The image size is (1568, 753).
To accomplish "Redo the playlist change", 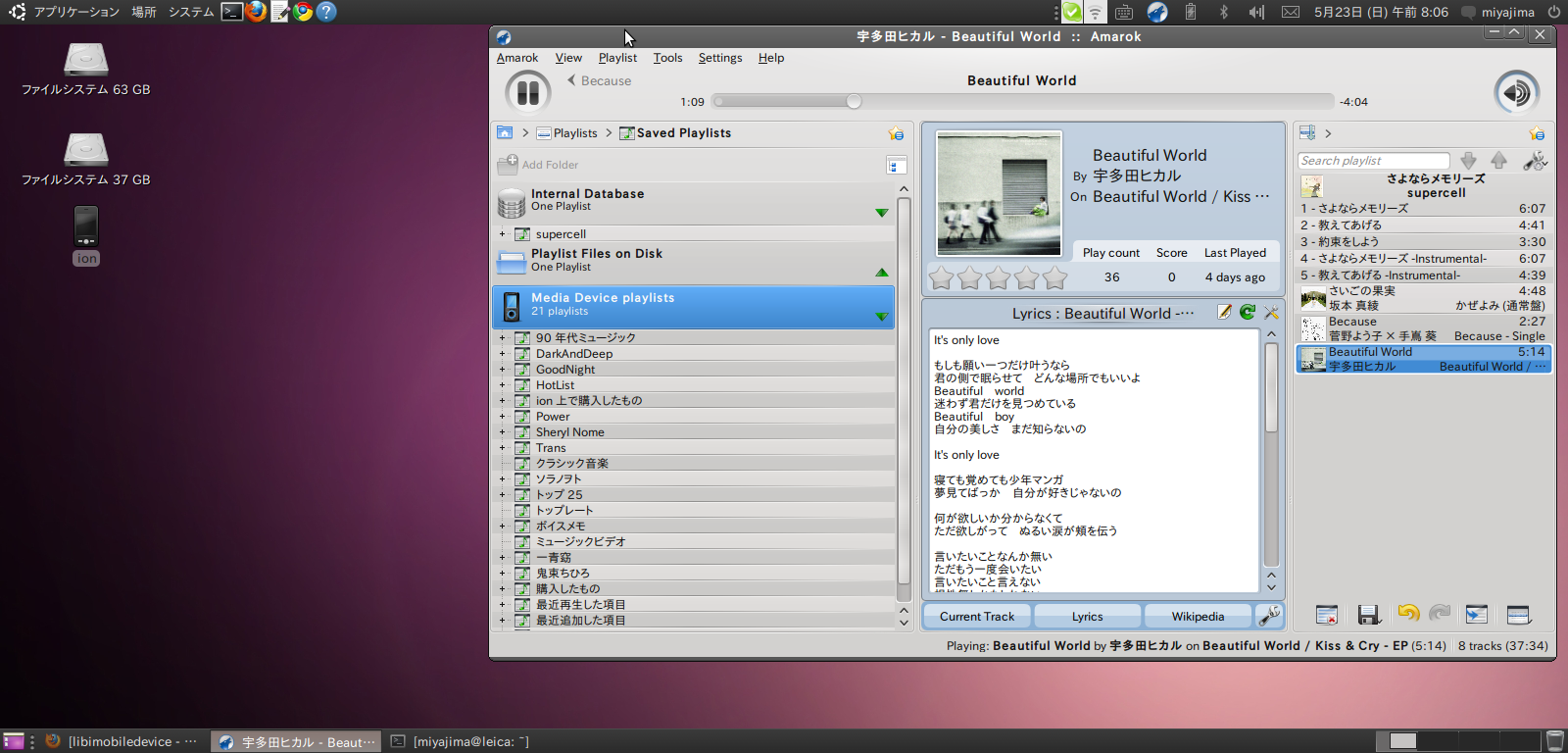I will pyautogui.click(x=1440, y=614).
